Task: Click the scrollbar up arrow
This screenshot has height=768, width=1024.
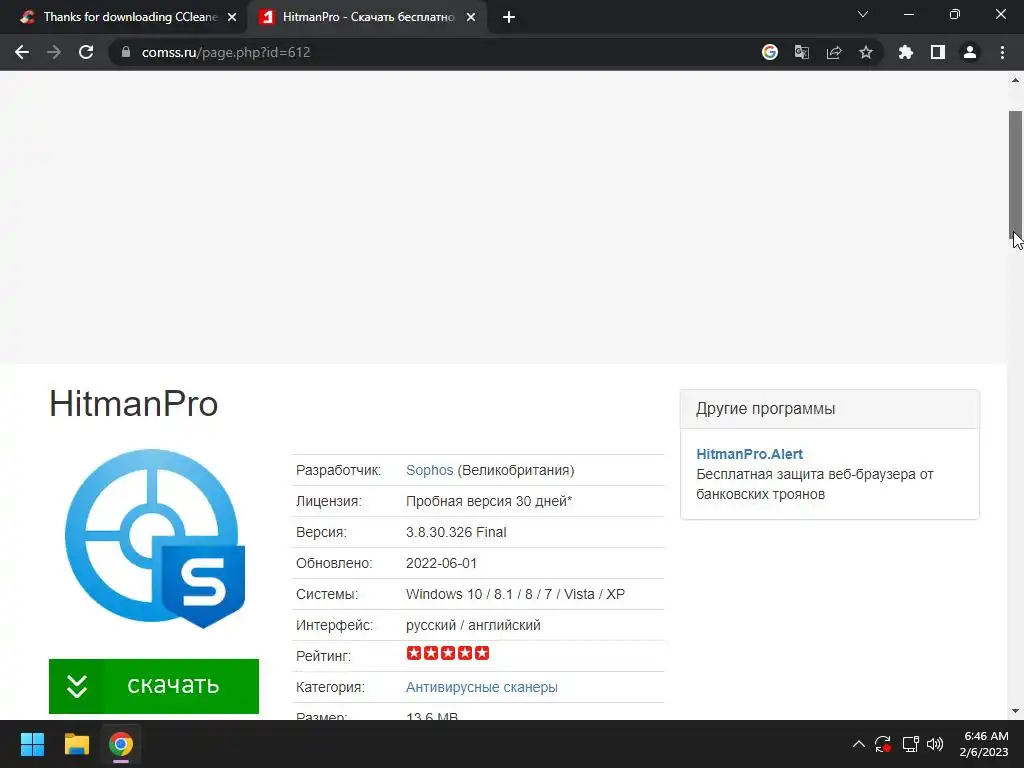Action: point(1016,80)
